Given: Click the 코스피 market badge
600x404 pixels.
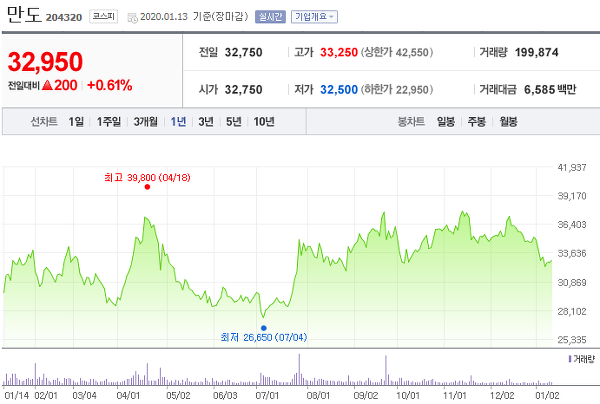Looking at the screenshot, I should click(103, 16).
